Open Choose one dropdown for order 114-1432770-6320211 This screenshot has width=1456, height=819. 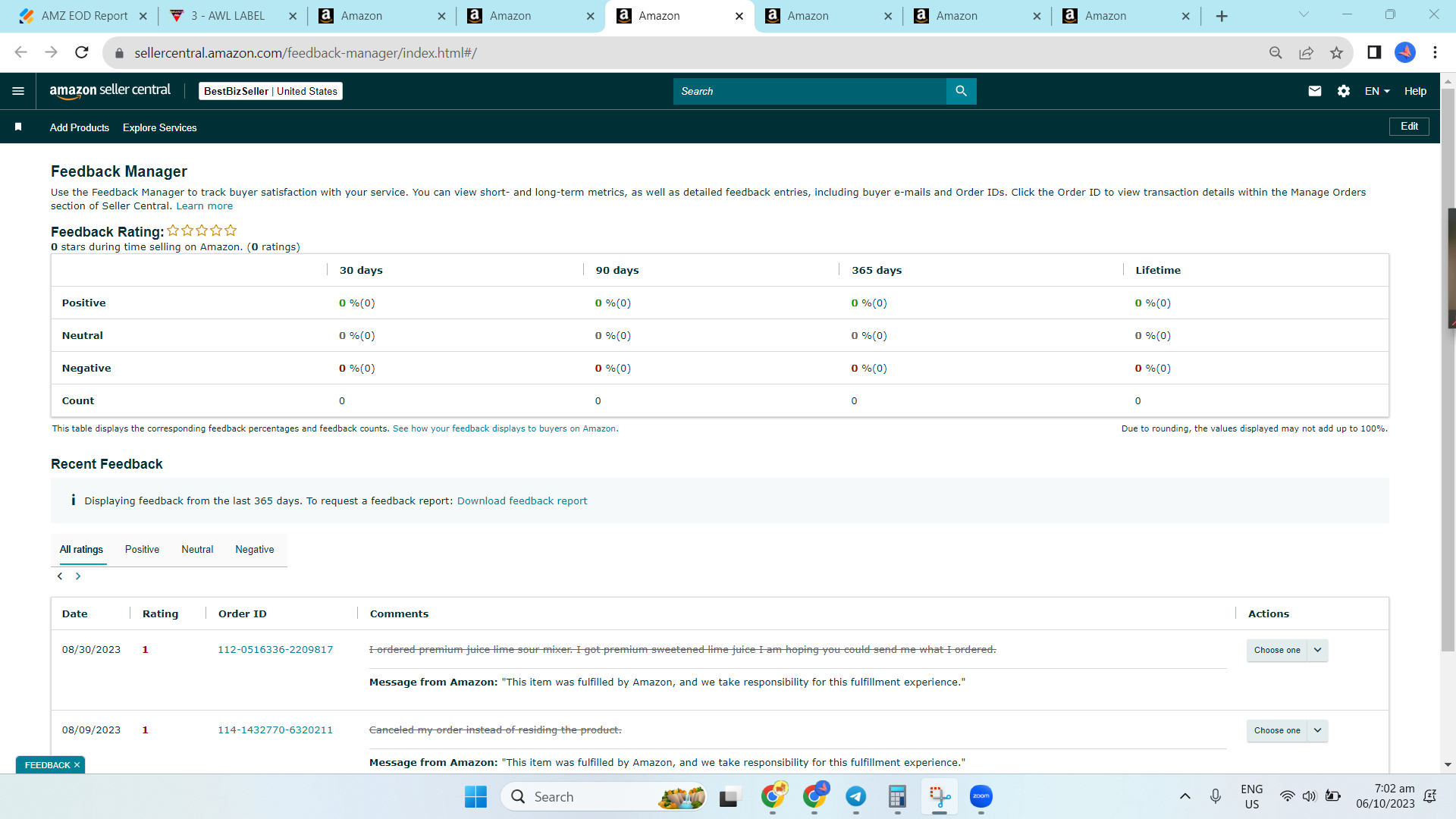[1287, 730]
